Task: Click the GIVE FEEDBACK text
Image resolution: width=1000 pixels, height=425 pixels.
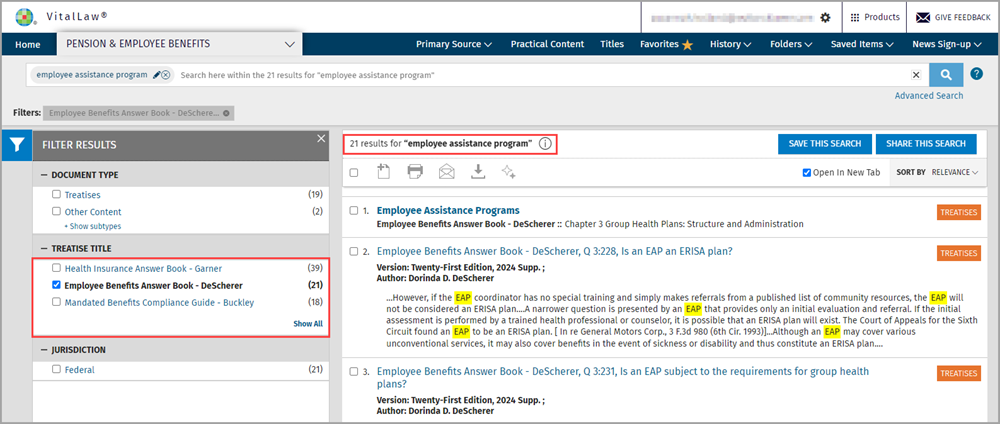Action: [962, 17]
